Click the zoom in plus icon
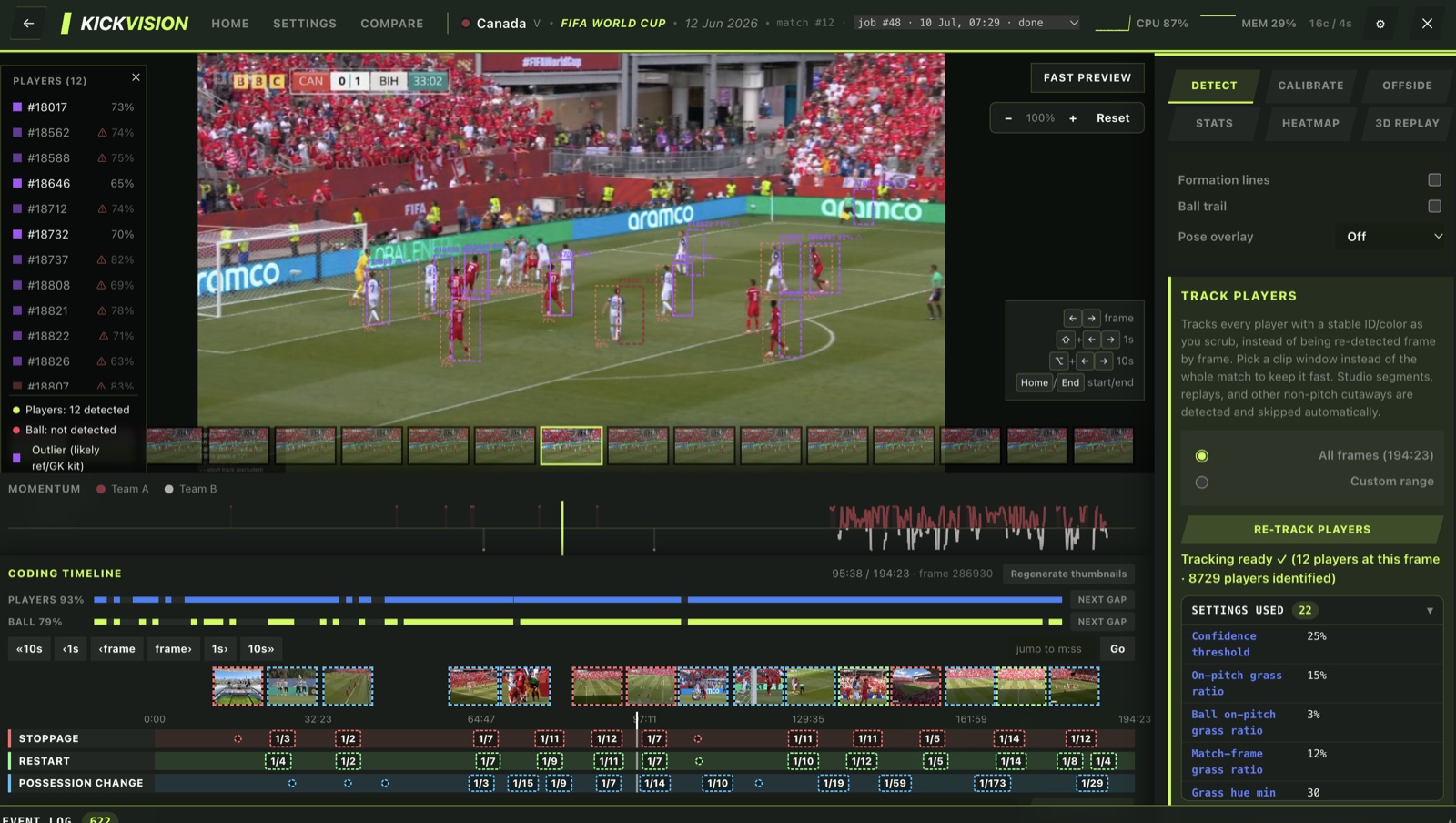The height and width of the screenshot is (823, 1456). (1073, 118)
